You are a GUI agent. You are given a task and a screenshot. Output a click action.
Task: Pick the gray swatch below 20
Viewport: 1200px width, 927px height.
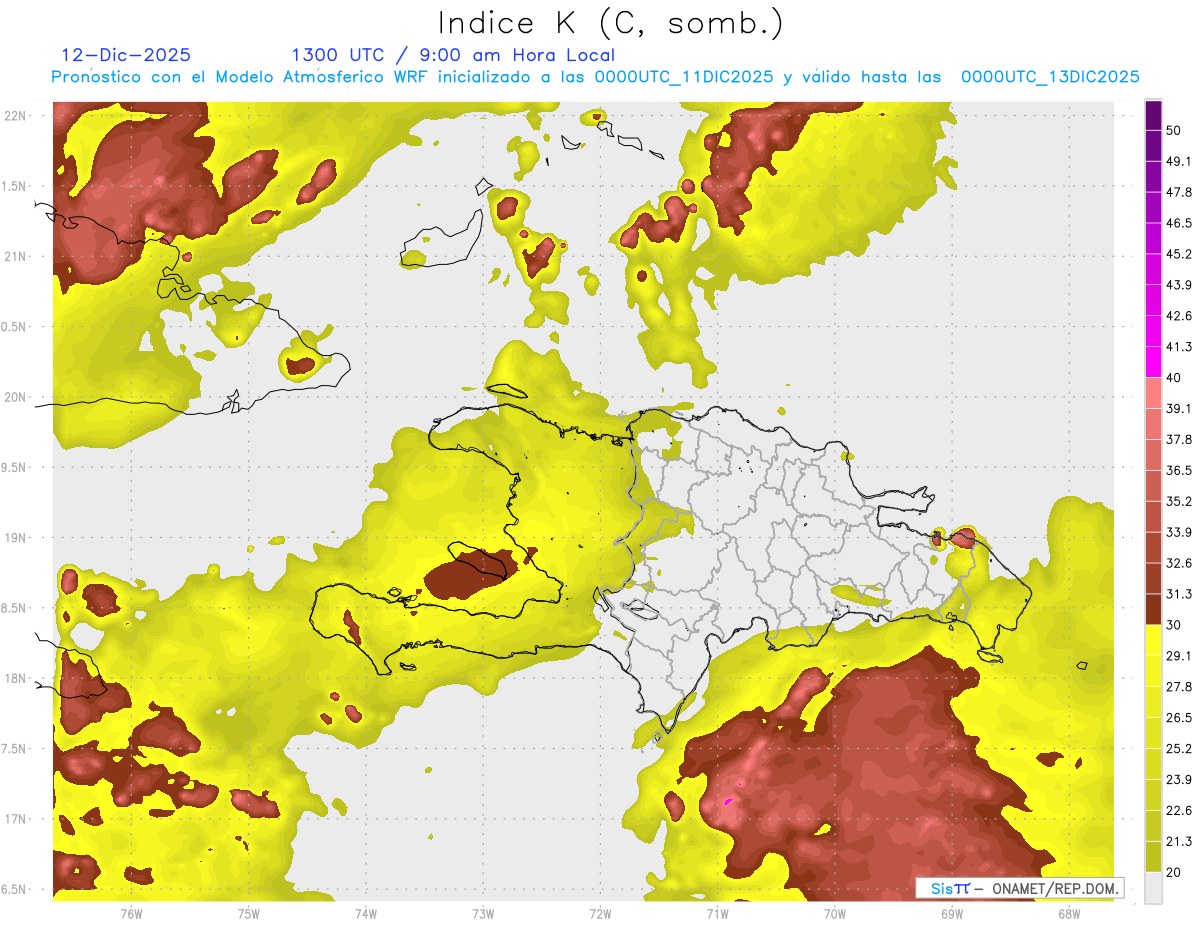pyautogui.click(x=1153, y=888)
